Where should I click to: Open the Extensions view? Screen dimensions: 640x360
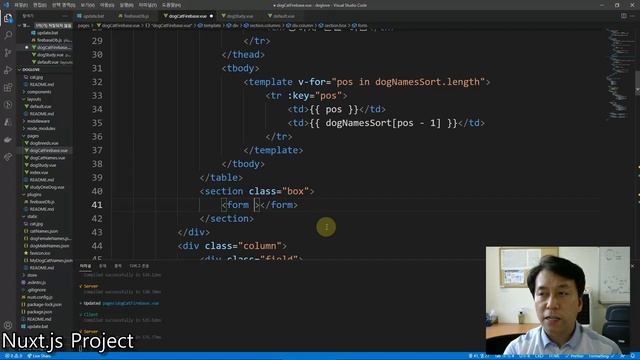(x=8, y=87)
